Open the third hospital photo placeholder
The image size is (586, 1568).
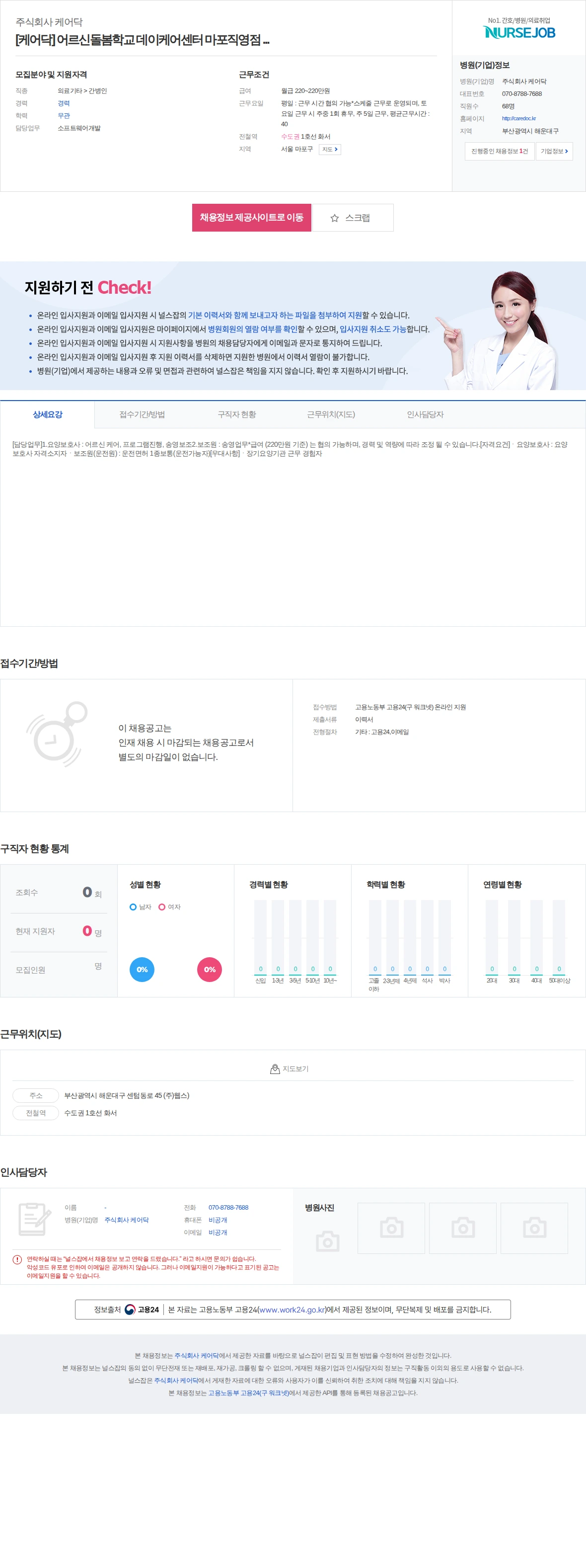point(534,1229)
